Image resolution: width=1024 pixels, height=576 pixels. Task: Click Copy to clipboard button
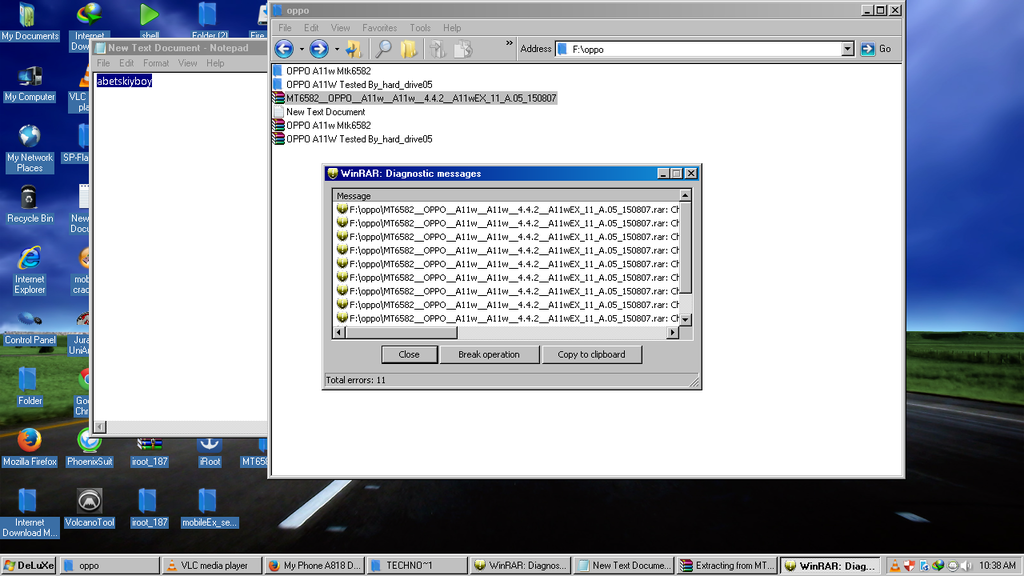point(591,354)
